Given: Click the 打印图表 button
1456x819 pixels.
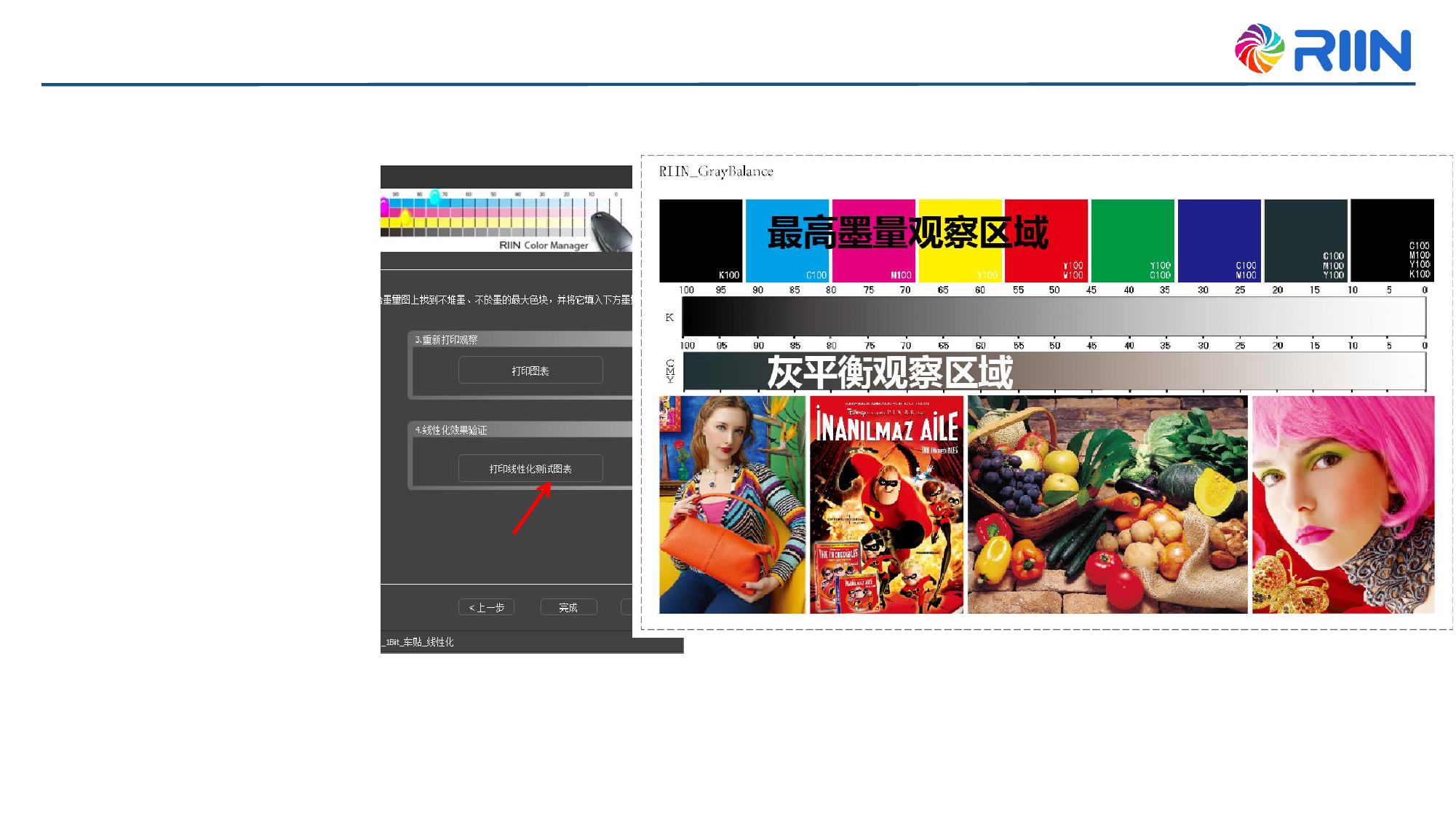Looking at the screenshot, I should (x=530, y=371).
